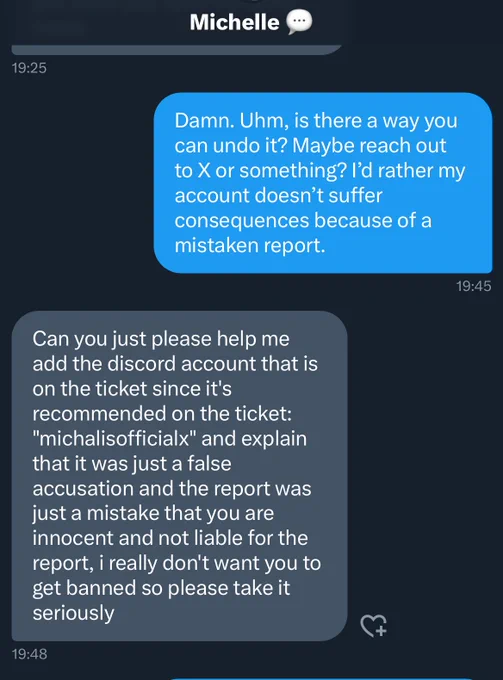Tap the 19:45 timestamp under sent message
503x680 pixels.
[474, 286]
